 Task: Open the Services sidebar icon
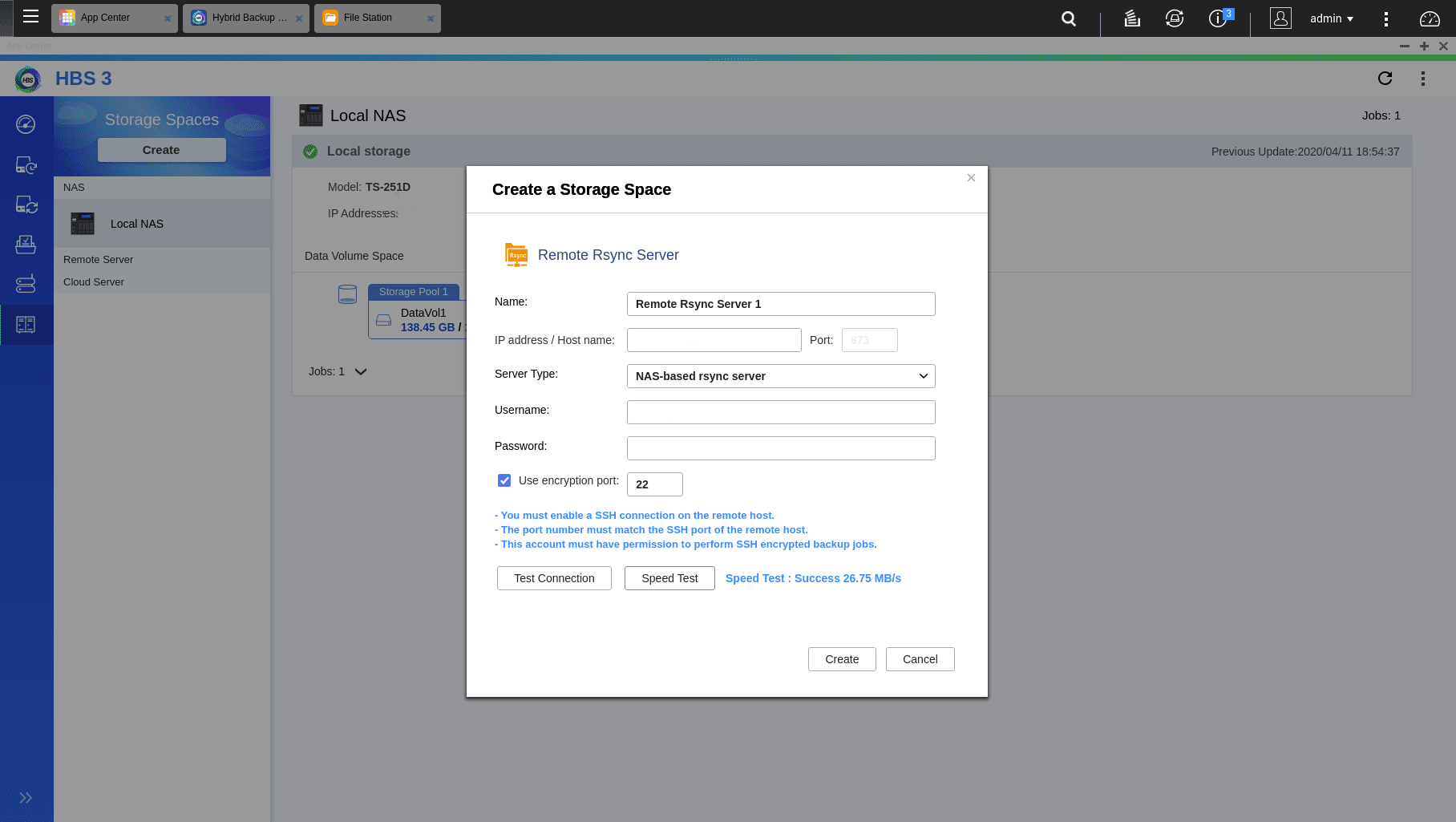click(26, 284)
